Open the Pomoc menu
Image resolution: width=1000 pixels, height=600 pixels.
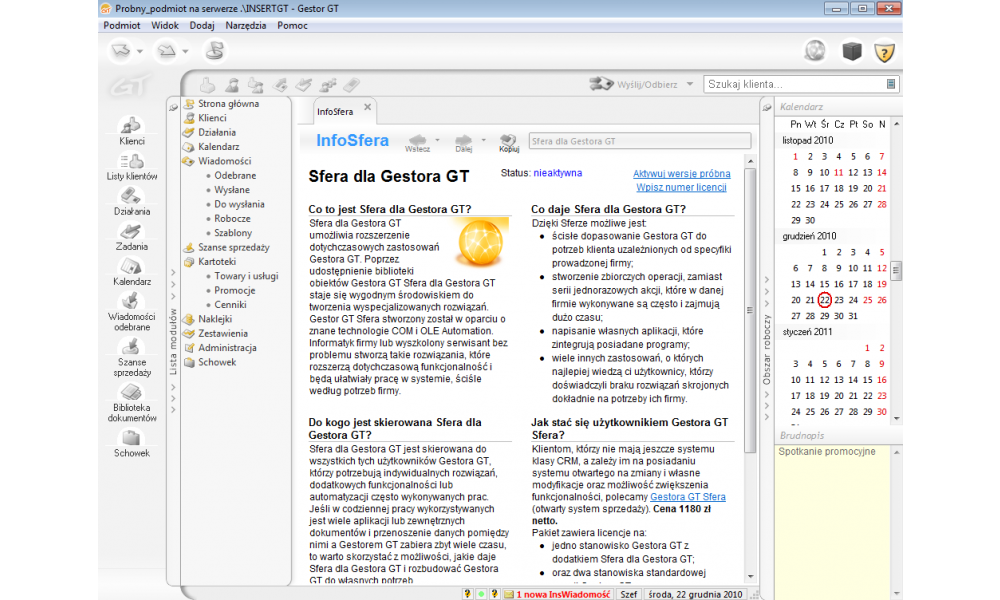coord(292,26)
